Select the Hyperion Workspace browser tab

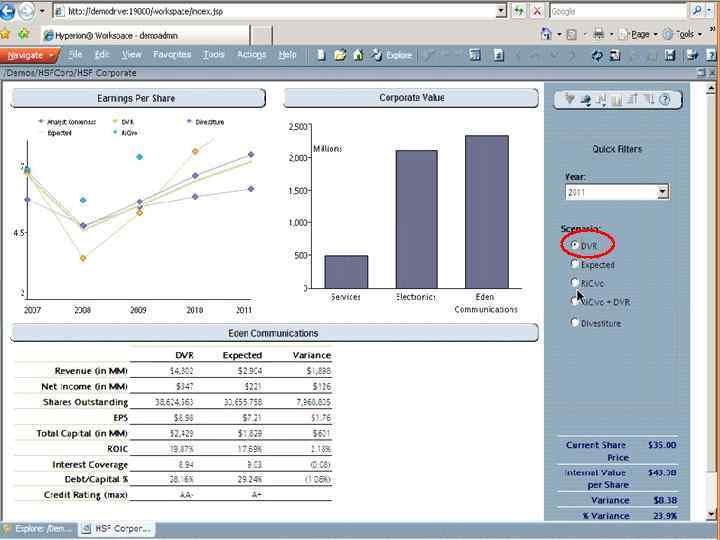pos(145,35)
